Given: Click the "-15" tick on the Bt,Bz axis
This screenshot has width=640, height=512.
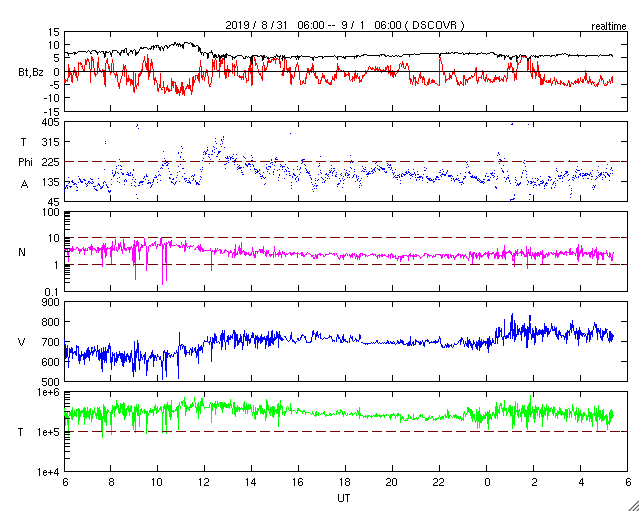Looking at the screenshot, I should 51,111.
